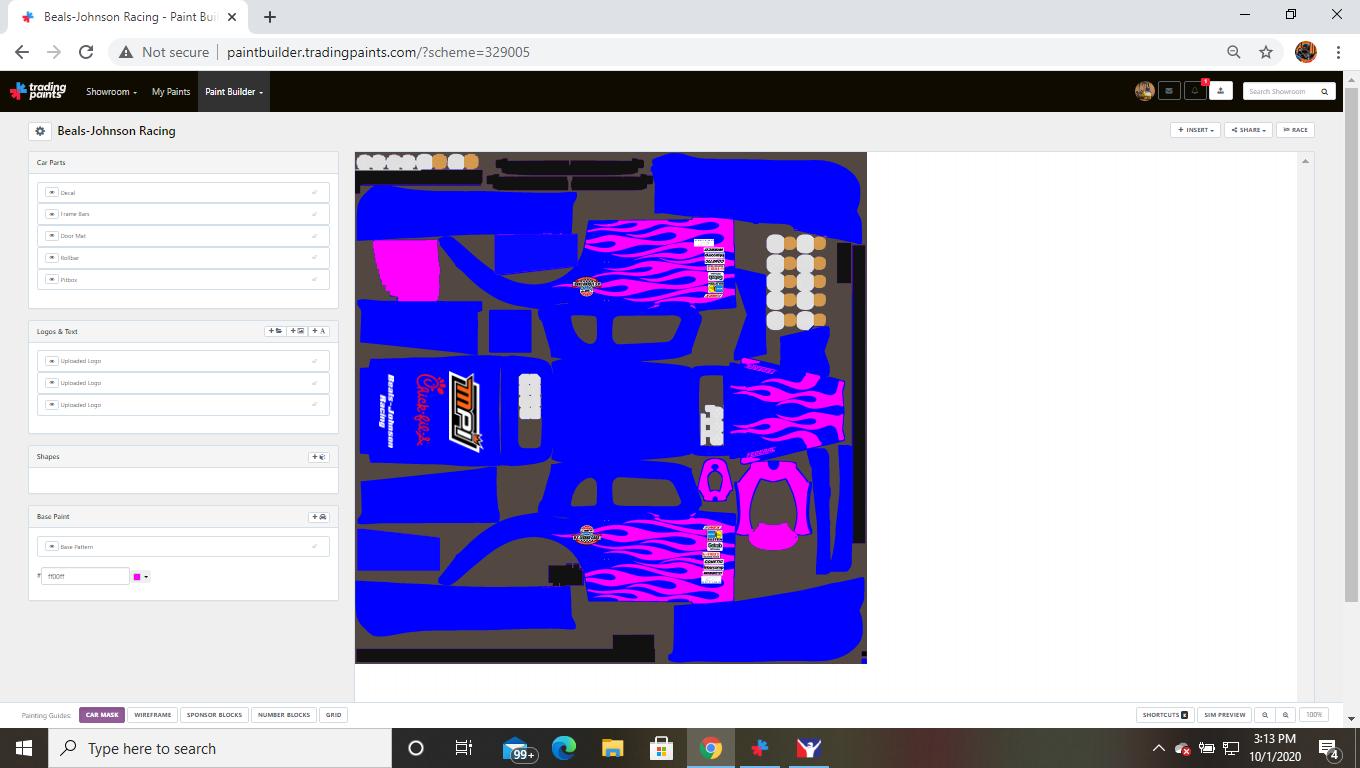Click the add text layer icon

pyautogui.click(x=319, y=331)
